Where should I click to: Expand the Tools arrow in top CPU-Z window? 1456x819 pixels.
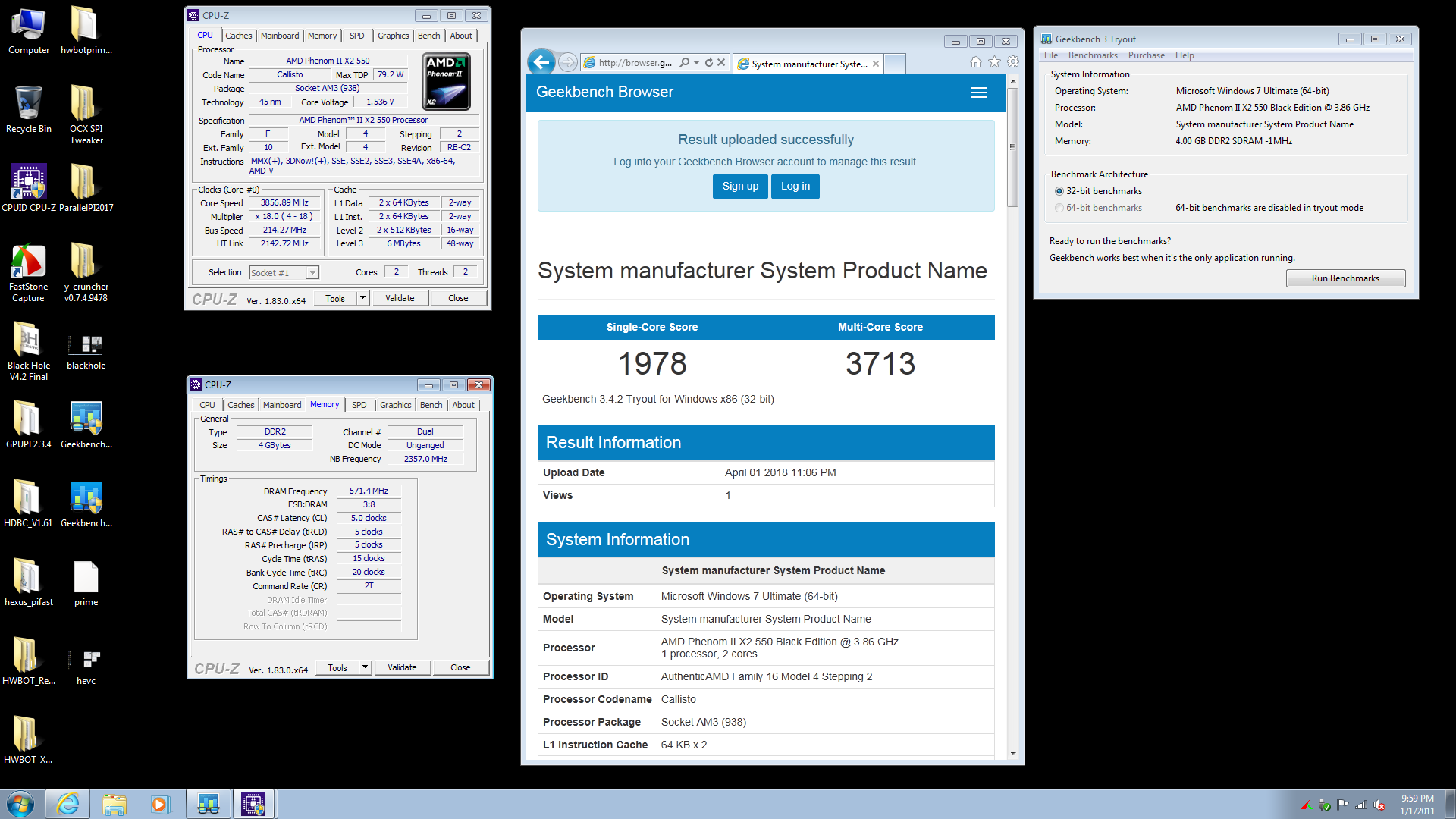(x=363, y=298)
